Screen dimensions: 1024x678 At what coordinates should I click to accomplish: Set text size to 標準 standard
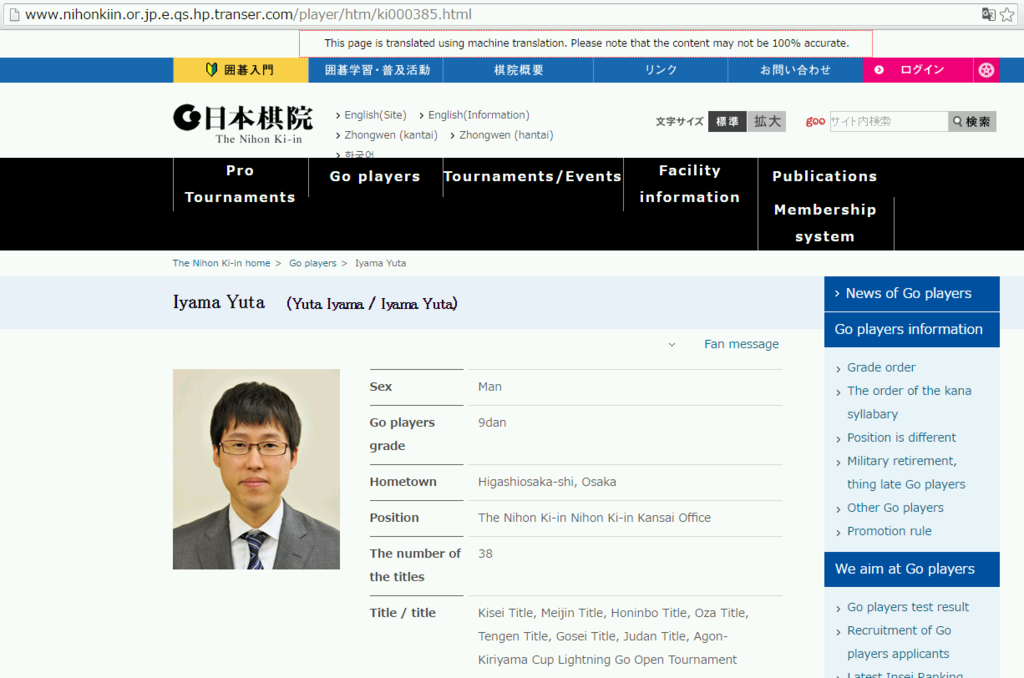[x=727, y=121]
